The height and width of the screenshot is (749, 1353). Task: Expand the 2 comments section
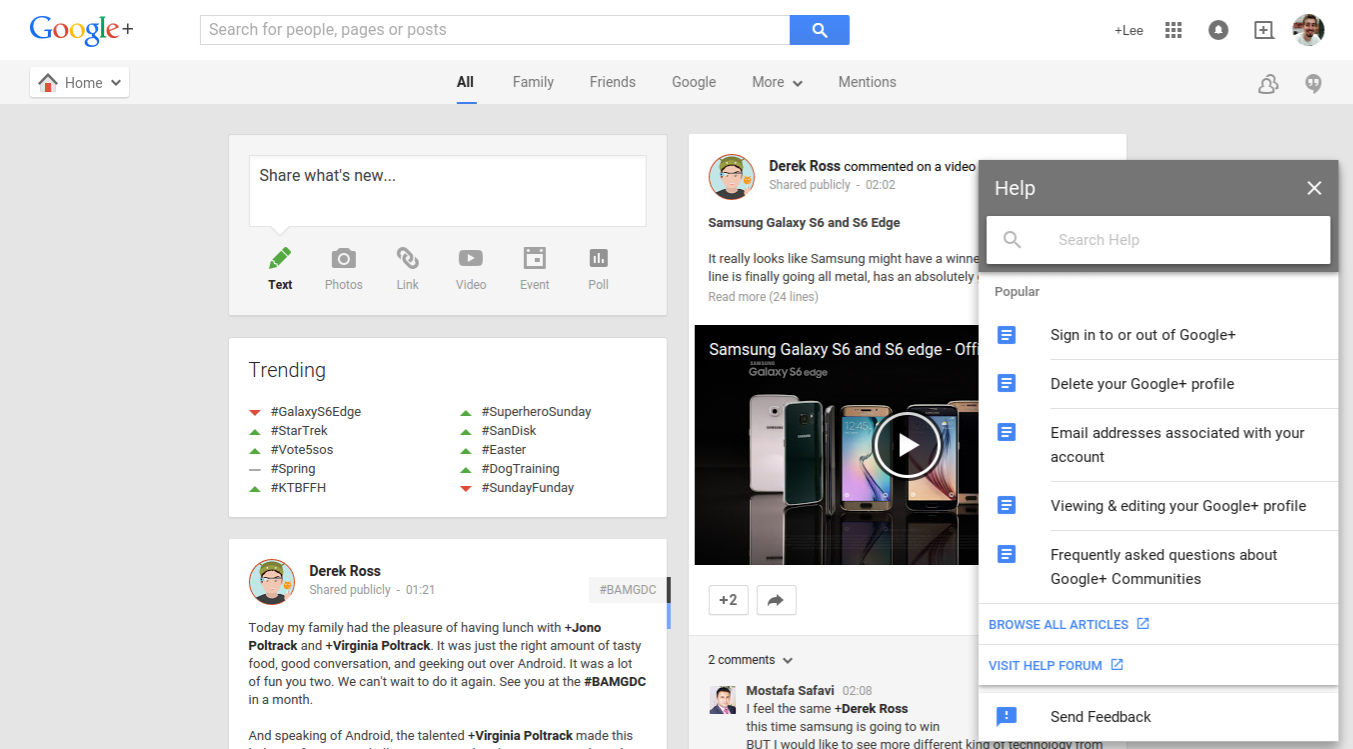point(750,659)
